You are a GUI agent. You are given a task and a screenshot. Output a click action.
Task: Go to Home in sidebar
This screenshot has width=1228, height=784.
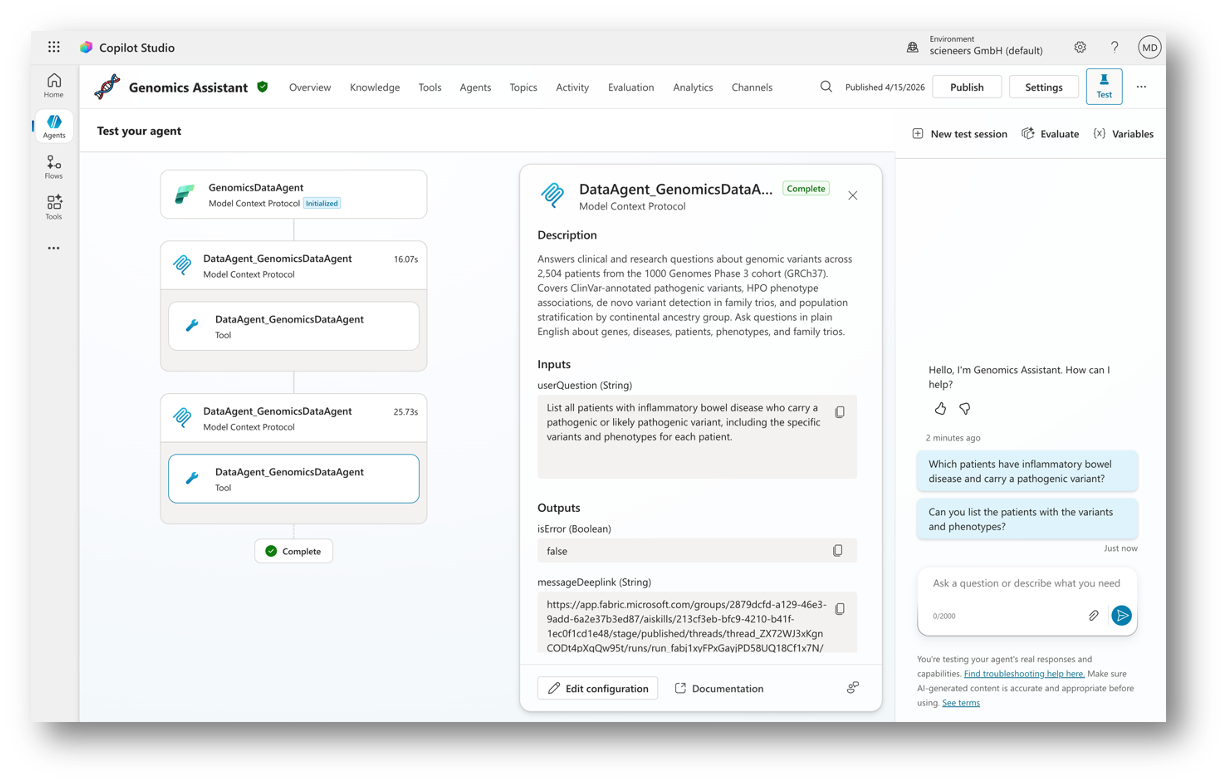point(54,85)
